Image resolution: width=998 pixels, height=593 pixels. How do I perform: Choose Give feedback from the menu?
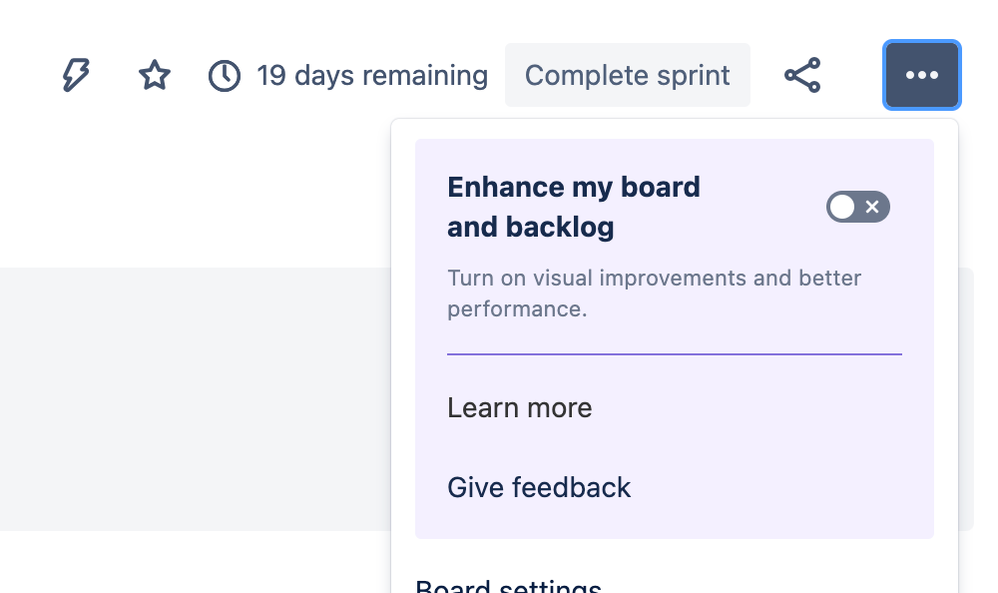538,487
